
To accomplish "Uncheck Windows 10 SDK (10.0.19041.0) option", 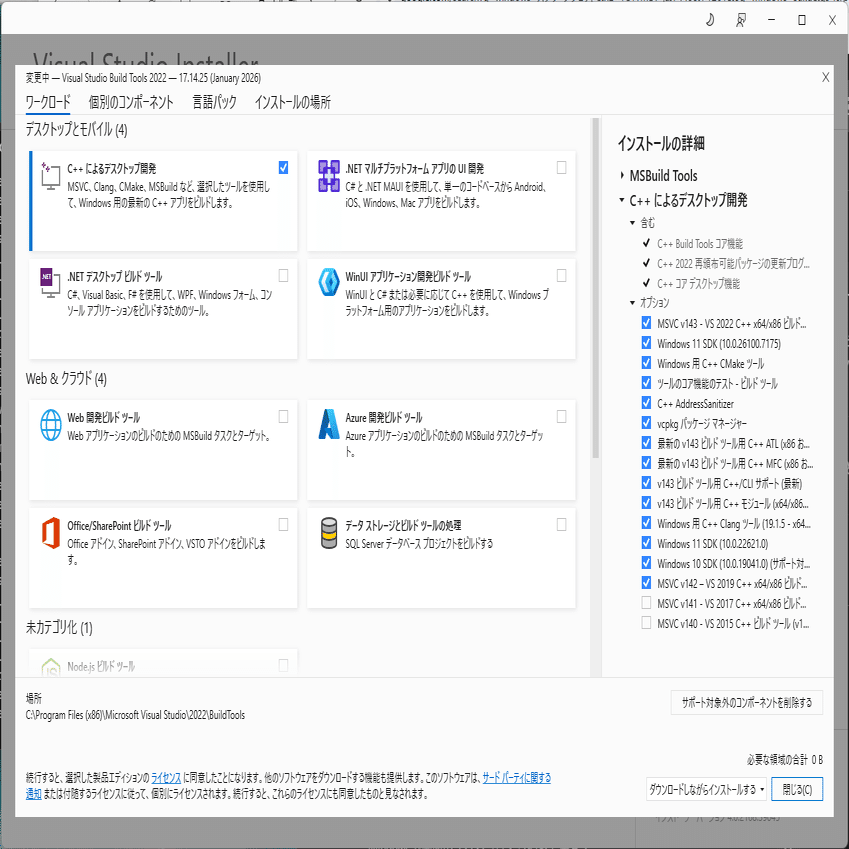I will (x=646, y=563).
